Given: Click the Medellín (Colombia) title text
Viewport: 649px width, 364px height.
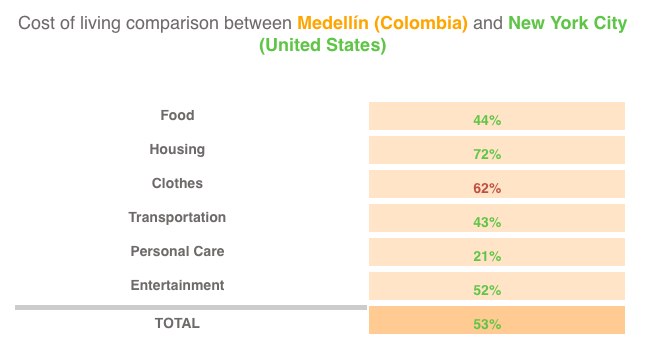Looking at the screenshot, I should coord(382,23).
